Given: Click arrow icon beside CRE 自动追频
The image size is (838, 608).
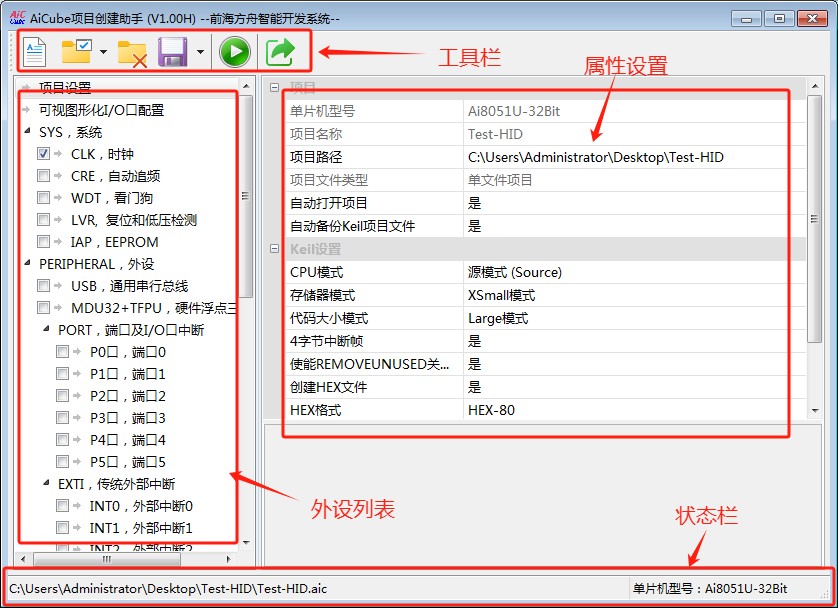Looking at the screenshot, I should point(58,176).
